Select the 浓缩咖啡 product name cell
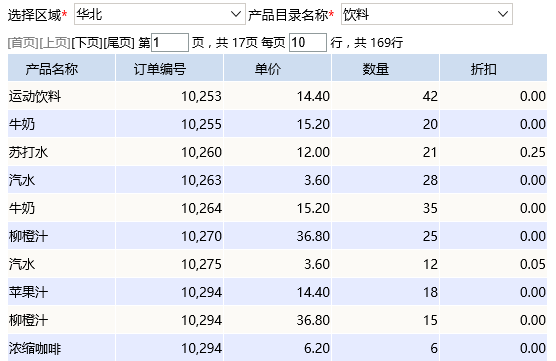The height and width of the screenshot is (361, 556). click(x=62, y=348)
